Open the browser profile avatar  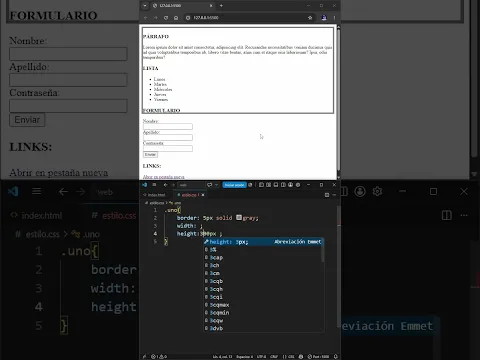coord(324,18)
